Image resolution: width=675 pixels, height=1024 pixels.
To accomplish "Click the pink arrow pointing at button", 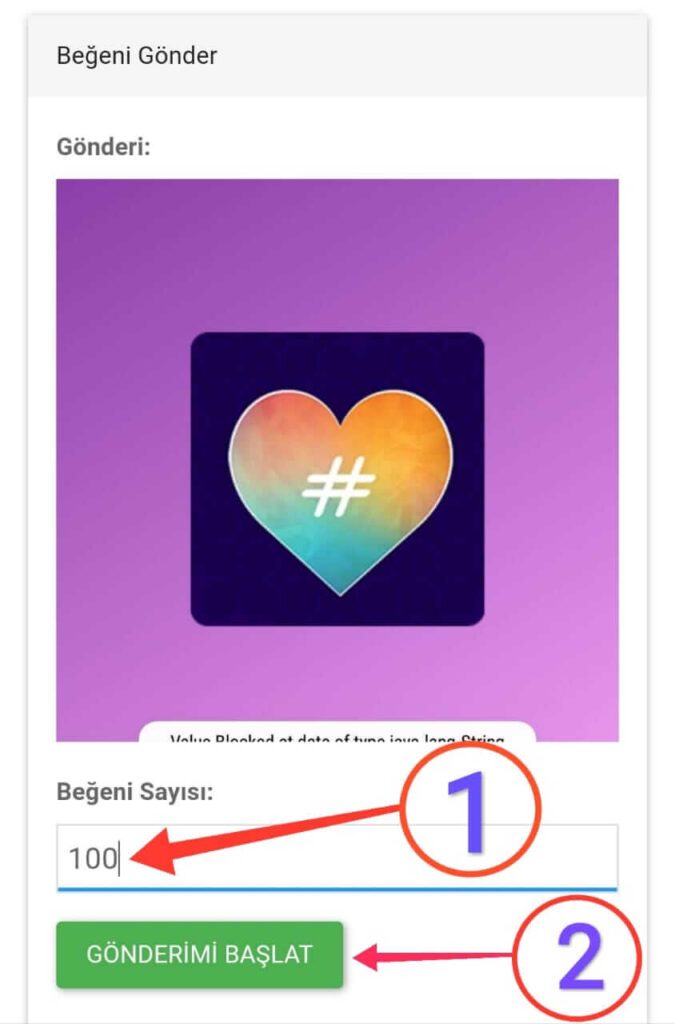I will click(x=433, y=957).
